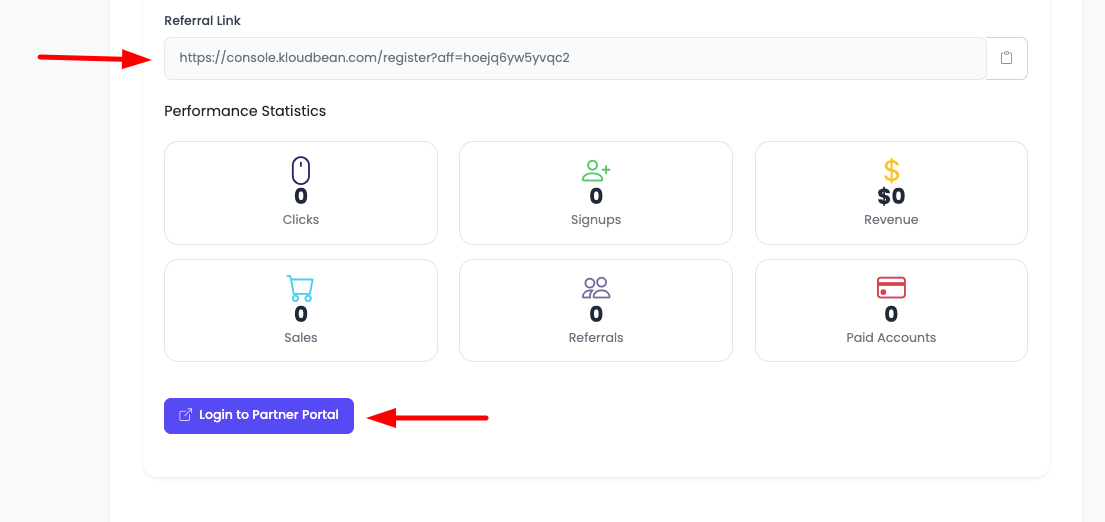Open Login to Partner Portal button
The width and height of the screenshot is (1105, 522).
coord(259,416)
